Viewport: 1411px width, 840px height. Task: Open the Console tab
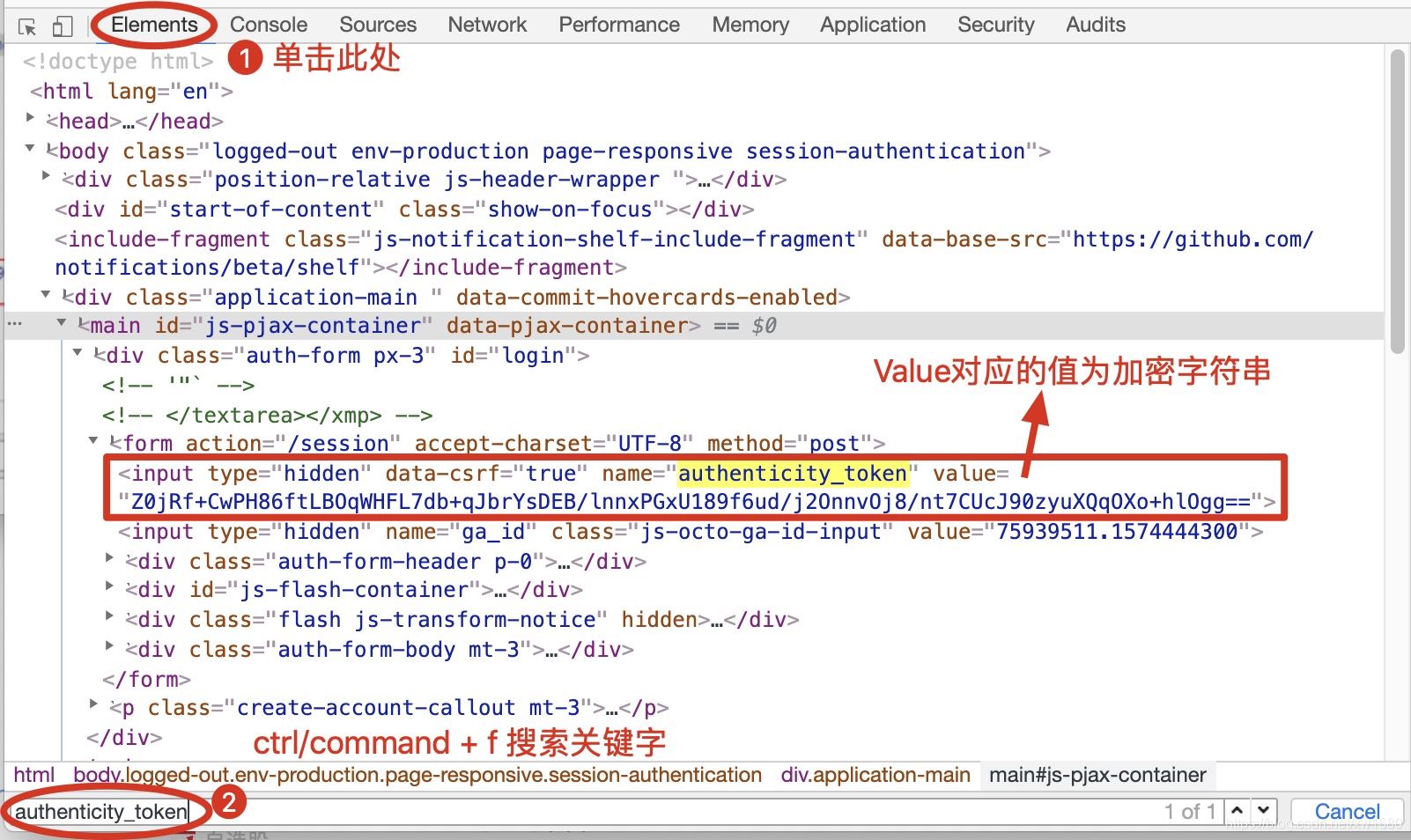pyautogui.click(x=268, y=24)
